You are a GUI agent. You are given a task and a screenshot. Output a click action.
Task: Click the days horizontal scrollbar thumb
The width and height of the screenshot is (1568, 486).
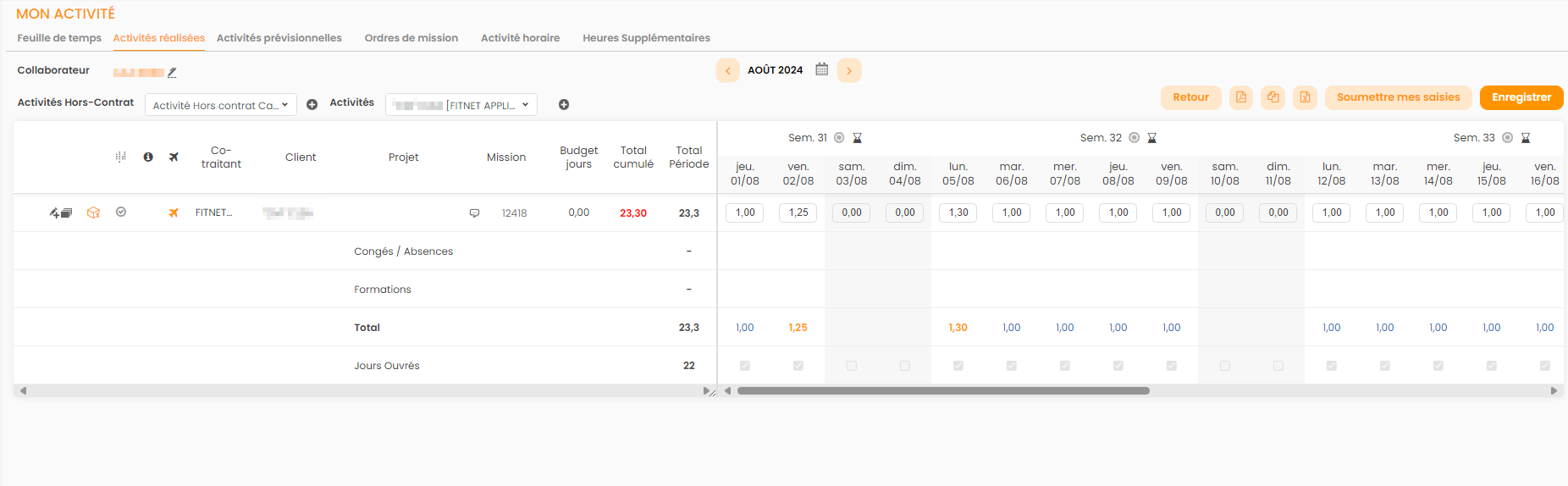(943, 391)
